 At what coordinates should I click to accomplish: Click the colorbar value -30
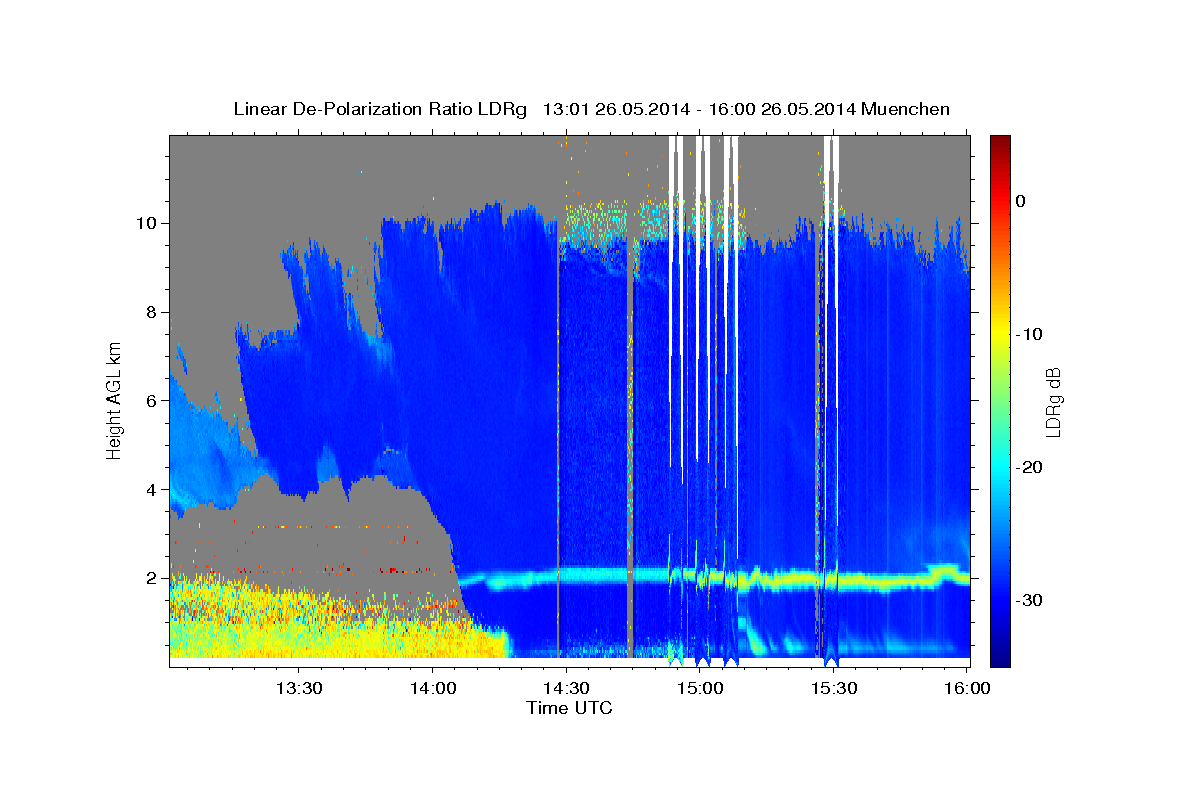(1030, 600)
